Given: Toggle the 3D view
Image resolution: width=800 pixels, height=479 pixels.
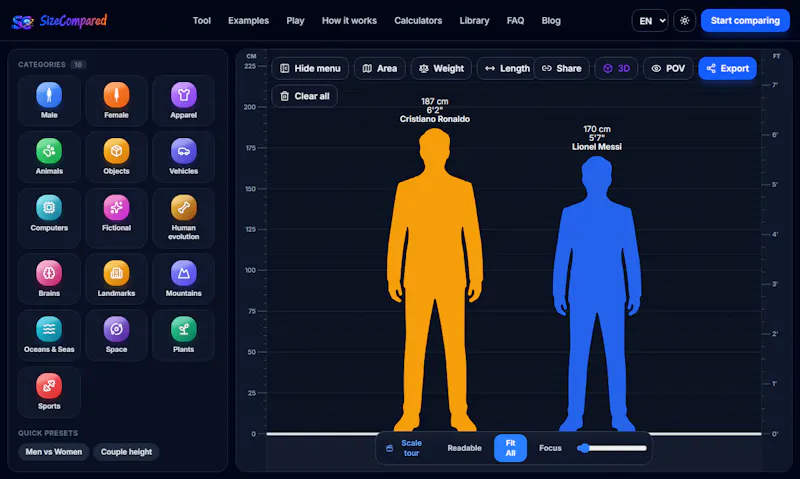Looking at the screenshot, I should coord(616,68).
